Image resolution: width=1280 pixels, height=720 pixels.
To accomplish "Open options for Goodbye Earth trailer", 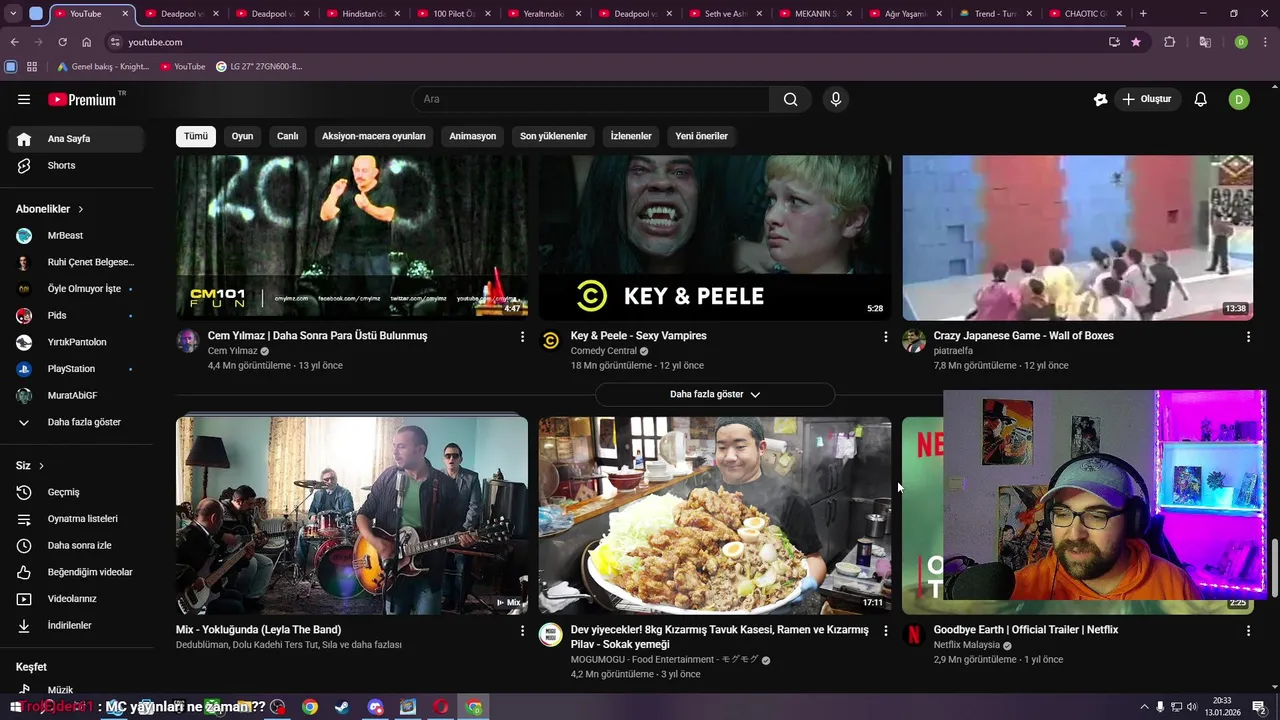I will (1248, 631).
